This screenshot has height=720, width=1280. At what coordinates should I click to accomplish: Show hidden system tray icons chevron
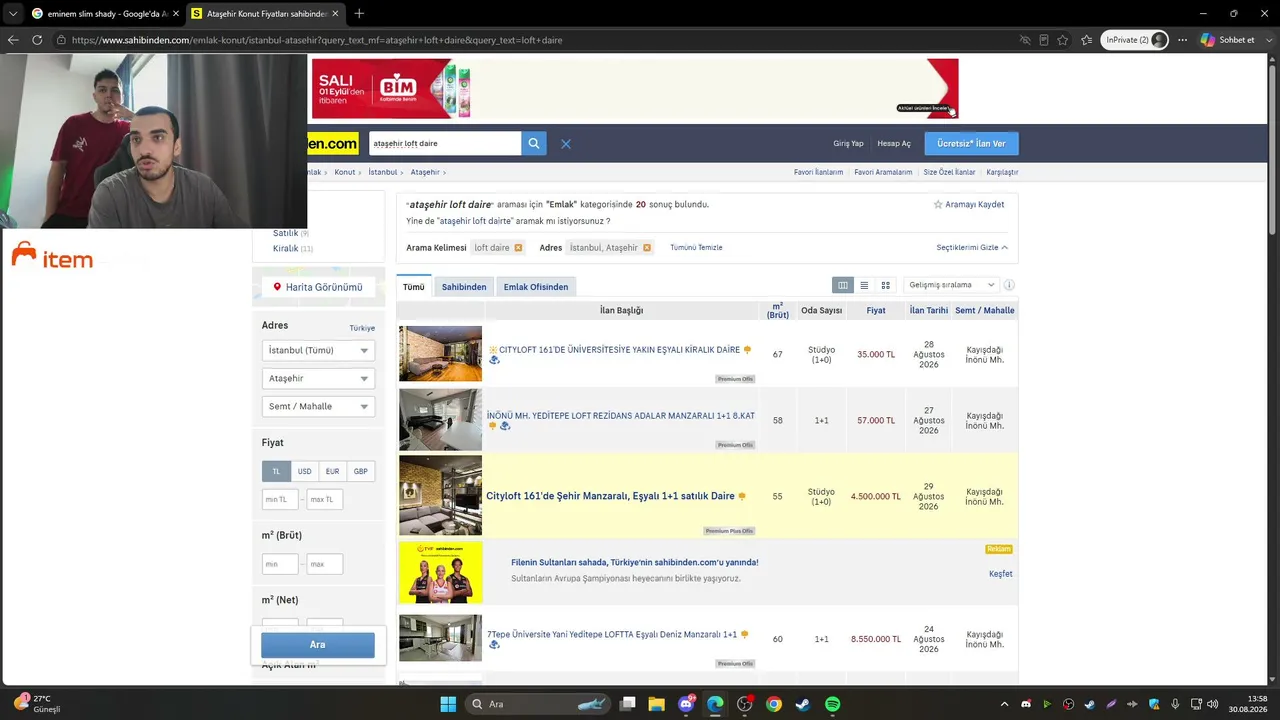(x=1004, y=704)
